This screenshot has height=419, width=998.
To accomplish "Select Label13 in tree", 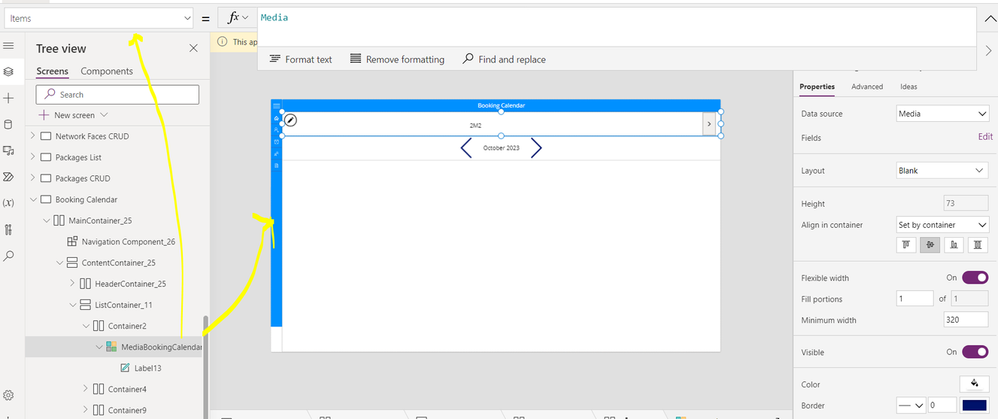I will [x=148, y=368].
